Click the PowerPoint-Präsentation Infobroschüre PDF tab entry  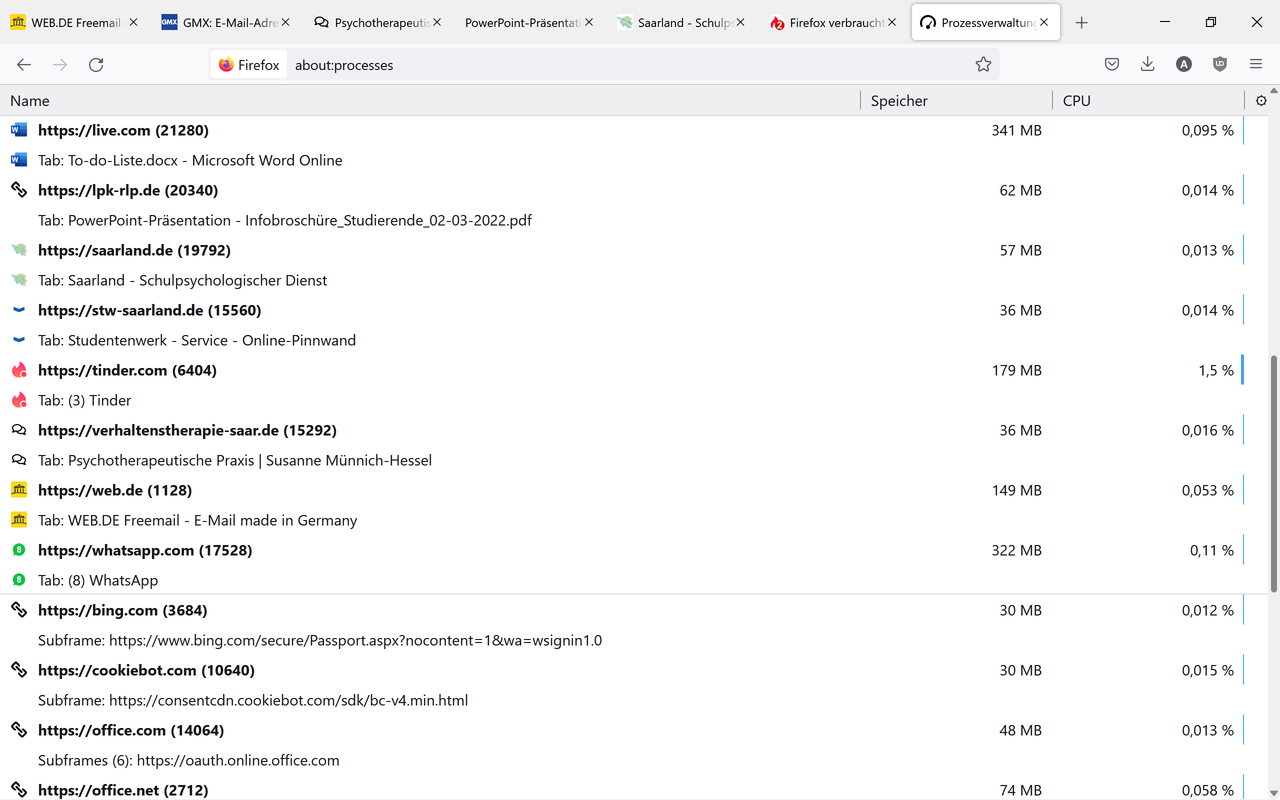[285, 220]
